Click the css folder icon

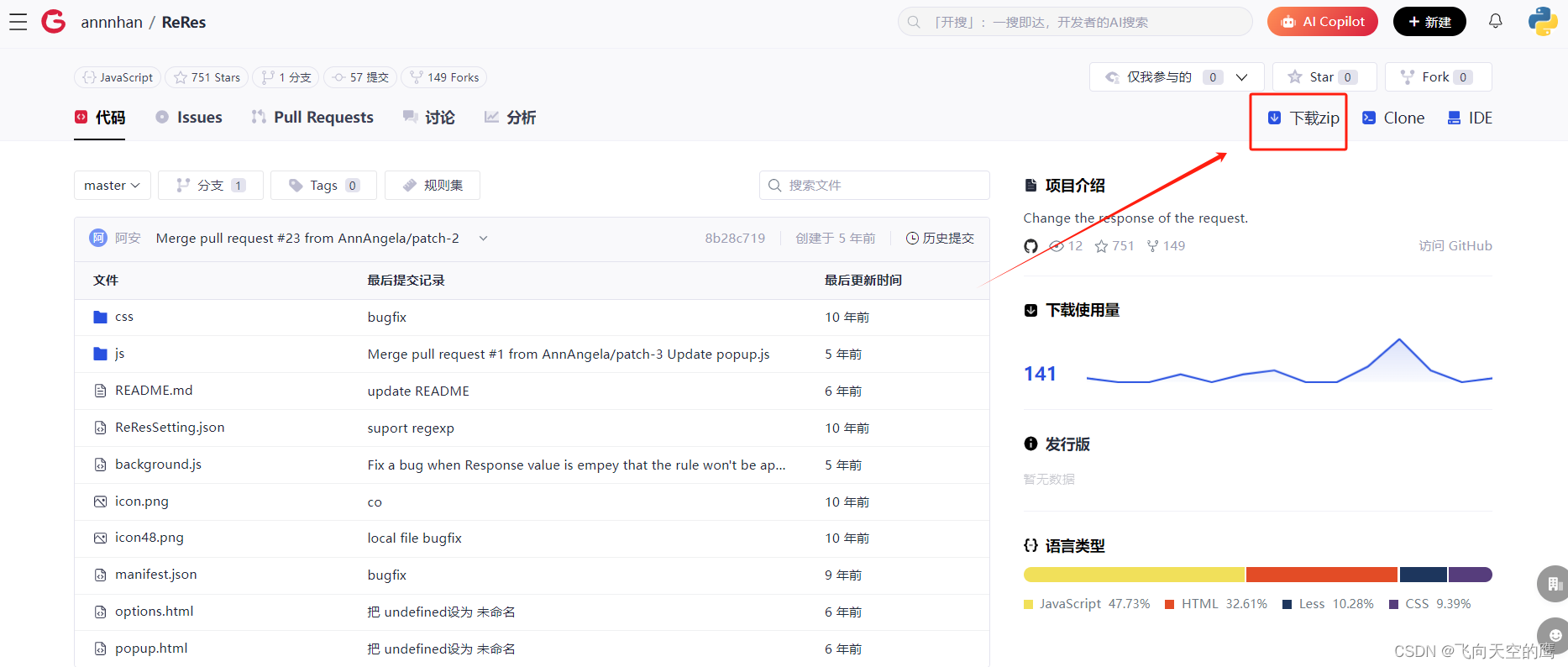point(101,317)
